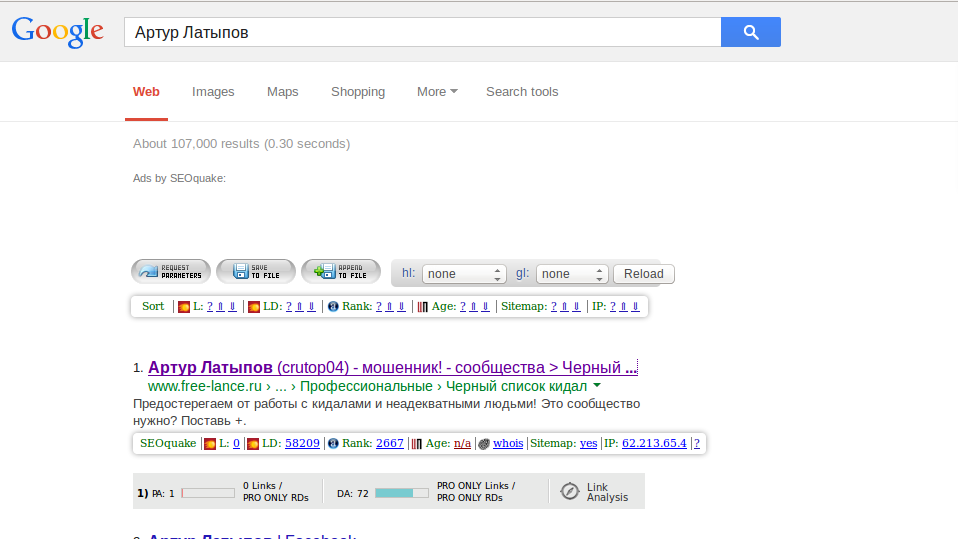
Task: Click the DA 72 progress bar
Action: point(401,493)
